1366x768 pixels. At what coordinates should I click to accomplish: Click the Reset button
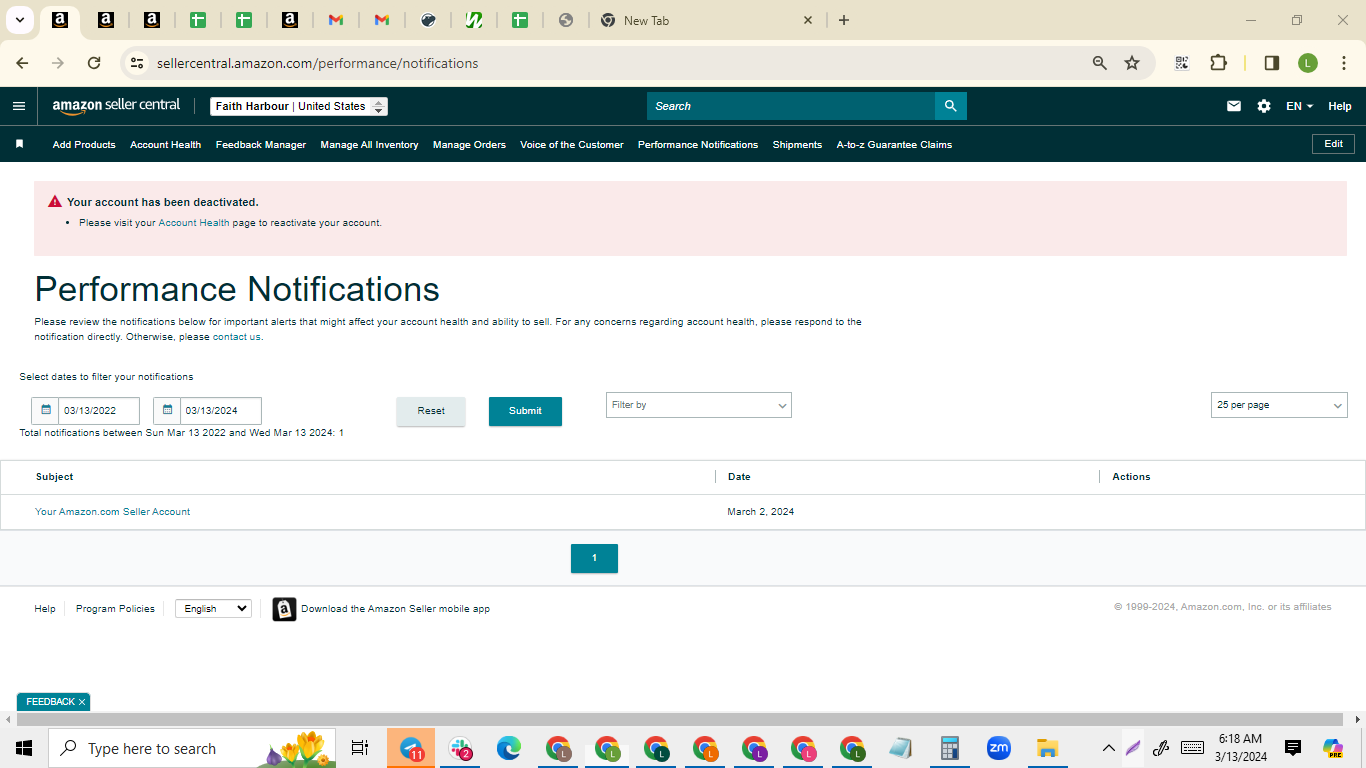(431, 411)
